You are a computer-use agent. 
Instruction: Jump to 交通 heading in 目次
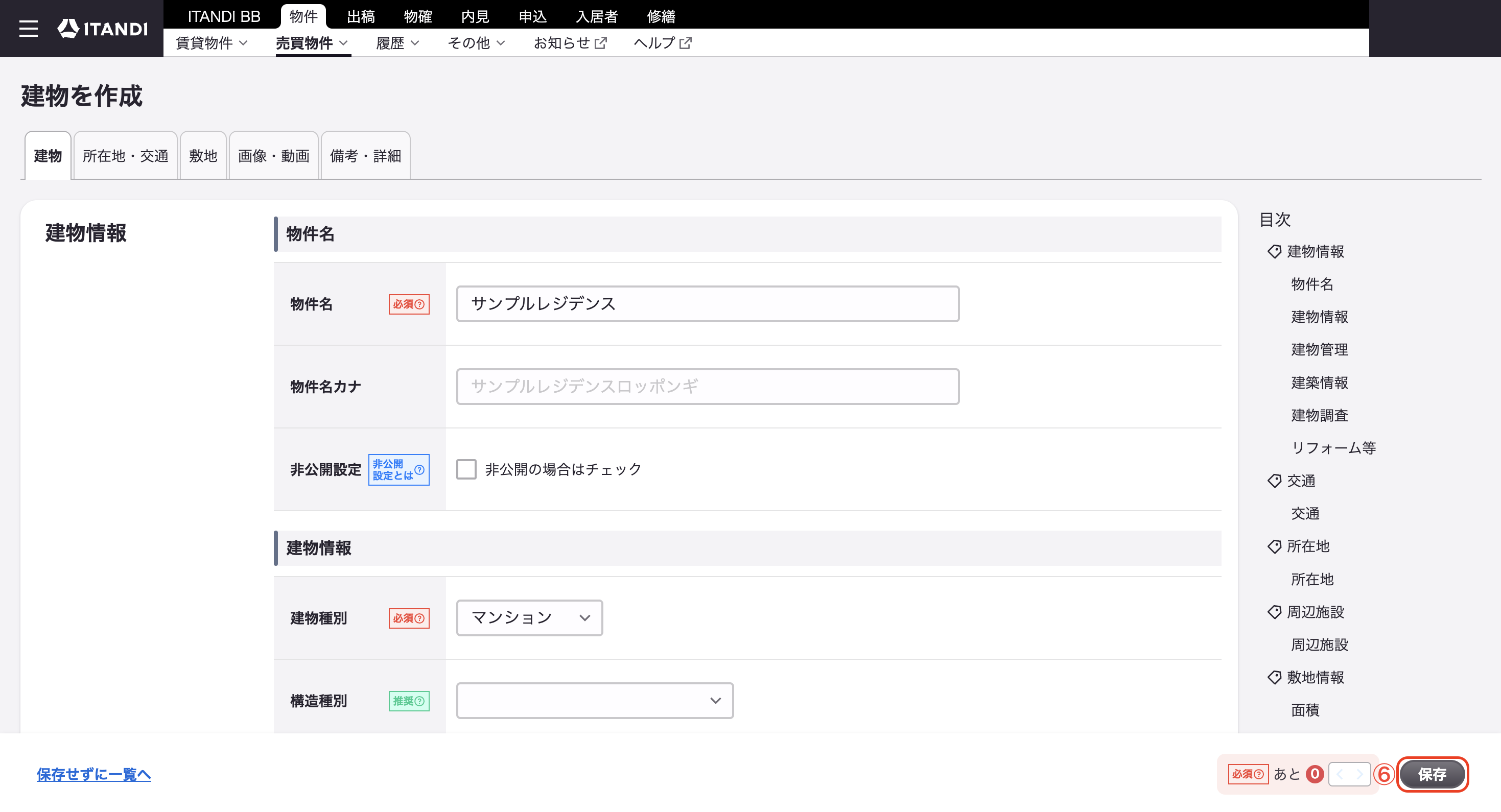click(1301, 481)
